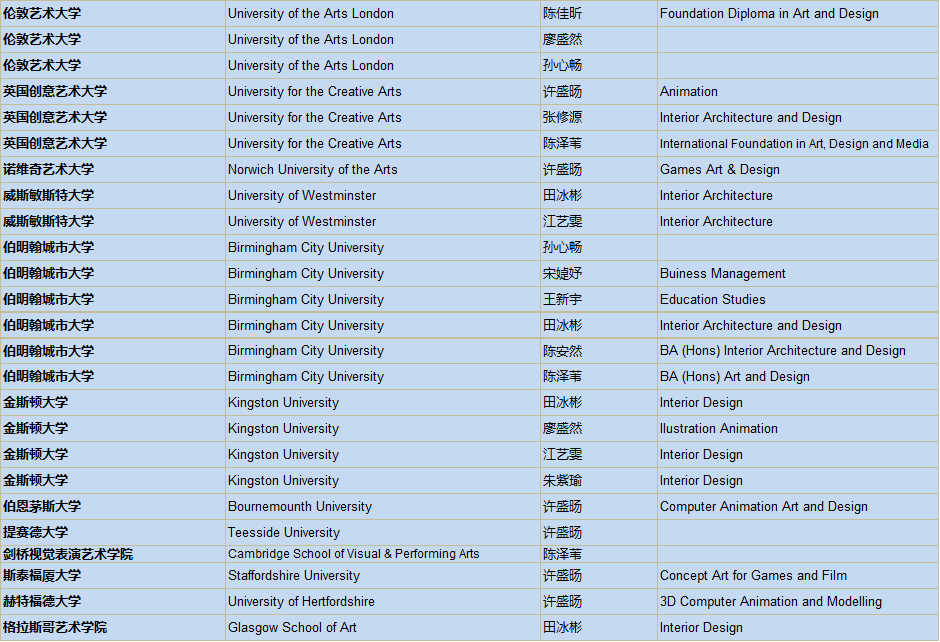Select 'International Foundation in Art, Design and Media'

tap(794, 143)
